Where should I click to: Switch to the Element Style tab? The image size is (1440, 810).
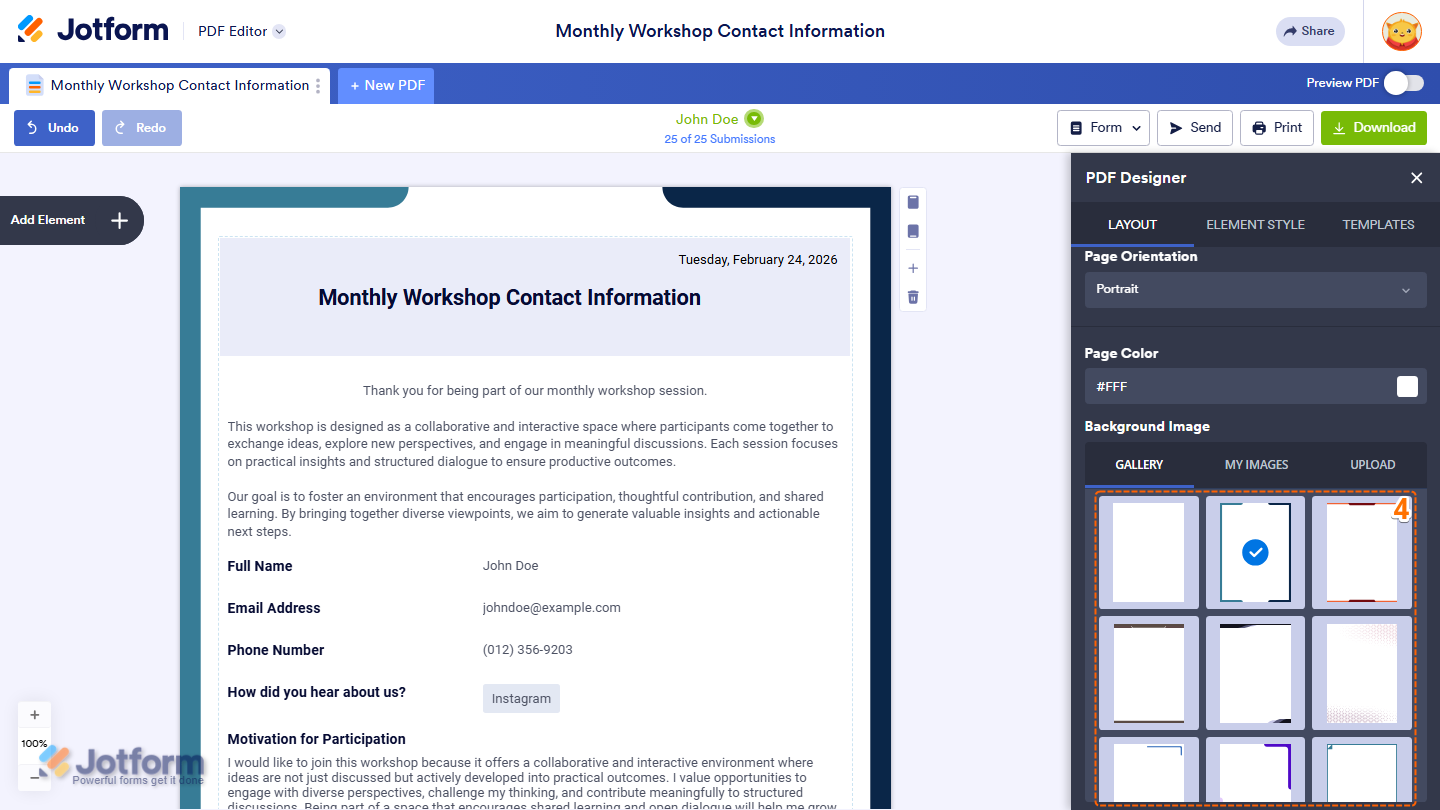[x=1255, y=225]
